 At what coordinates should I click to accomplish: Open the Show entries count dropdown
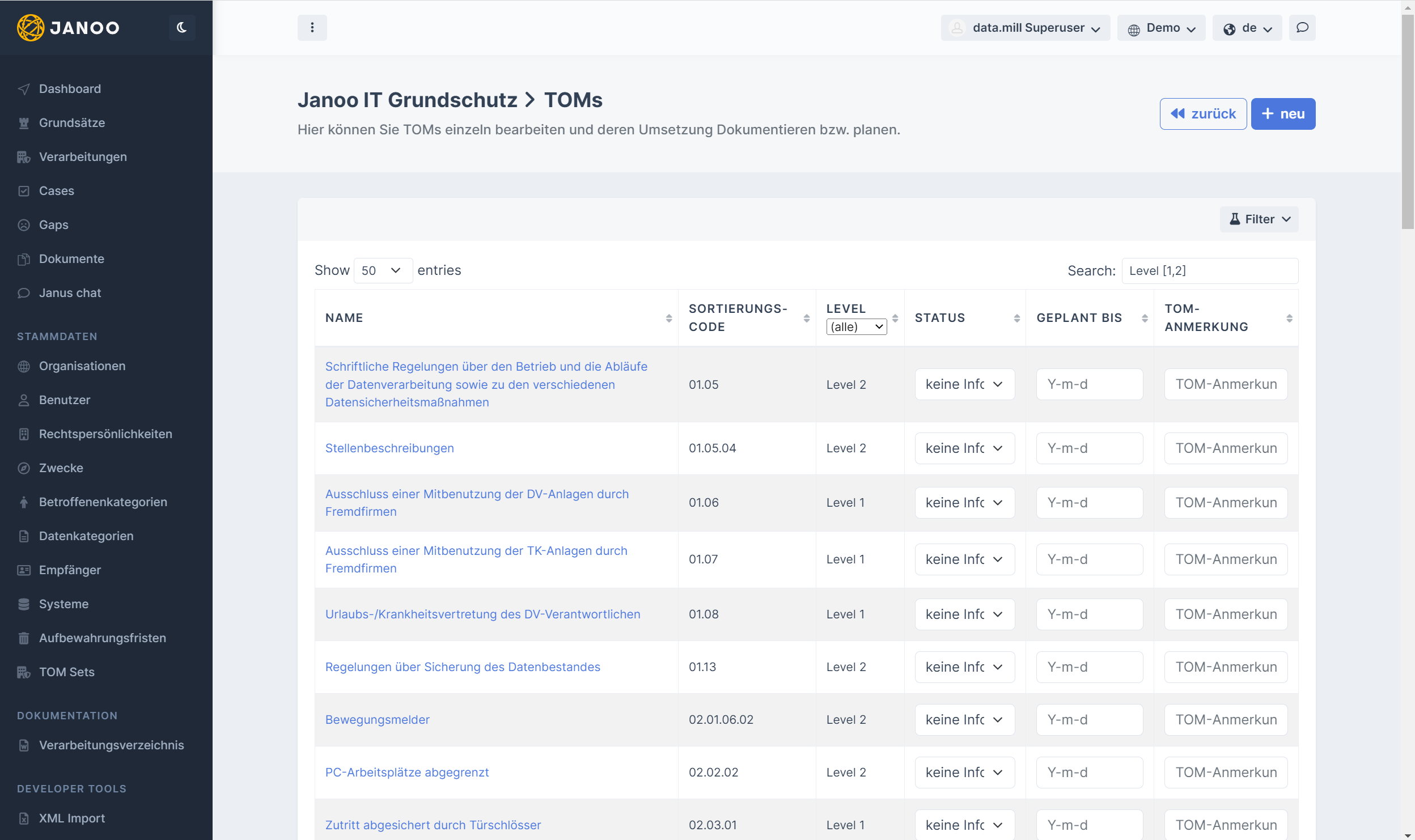pyautogui.click(x=383, y=270)
